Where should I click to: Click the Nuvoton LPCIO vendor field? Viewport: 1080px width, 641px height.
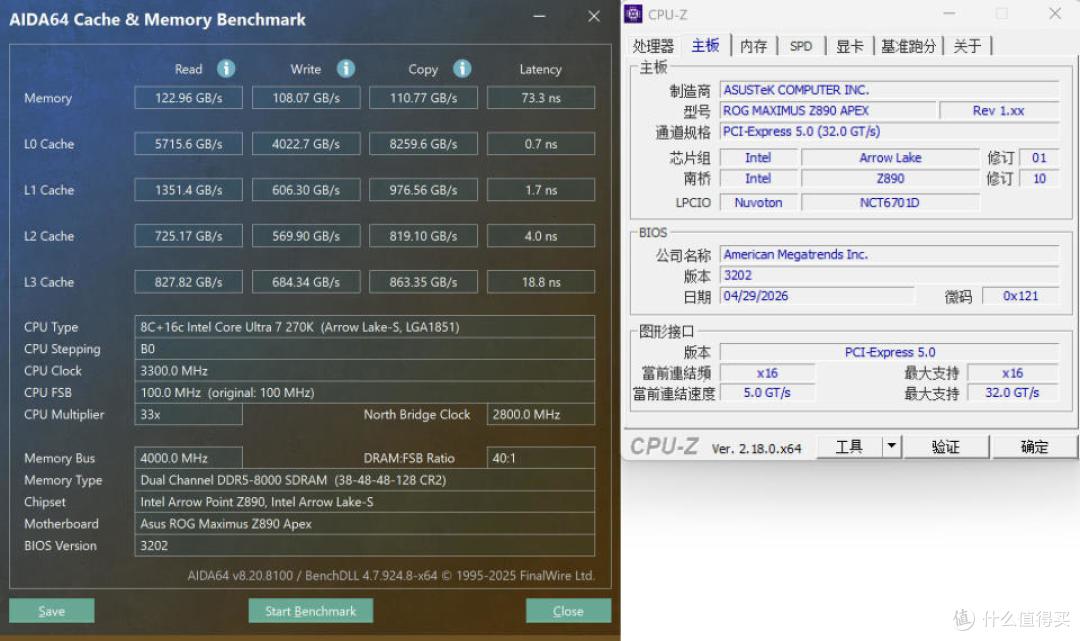click(758, 202)
